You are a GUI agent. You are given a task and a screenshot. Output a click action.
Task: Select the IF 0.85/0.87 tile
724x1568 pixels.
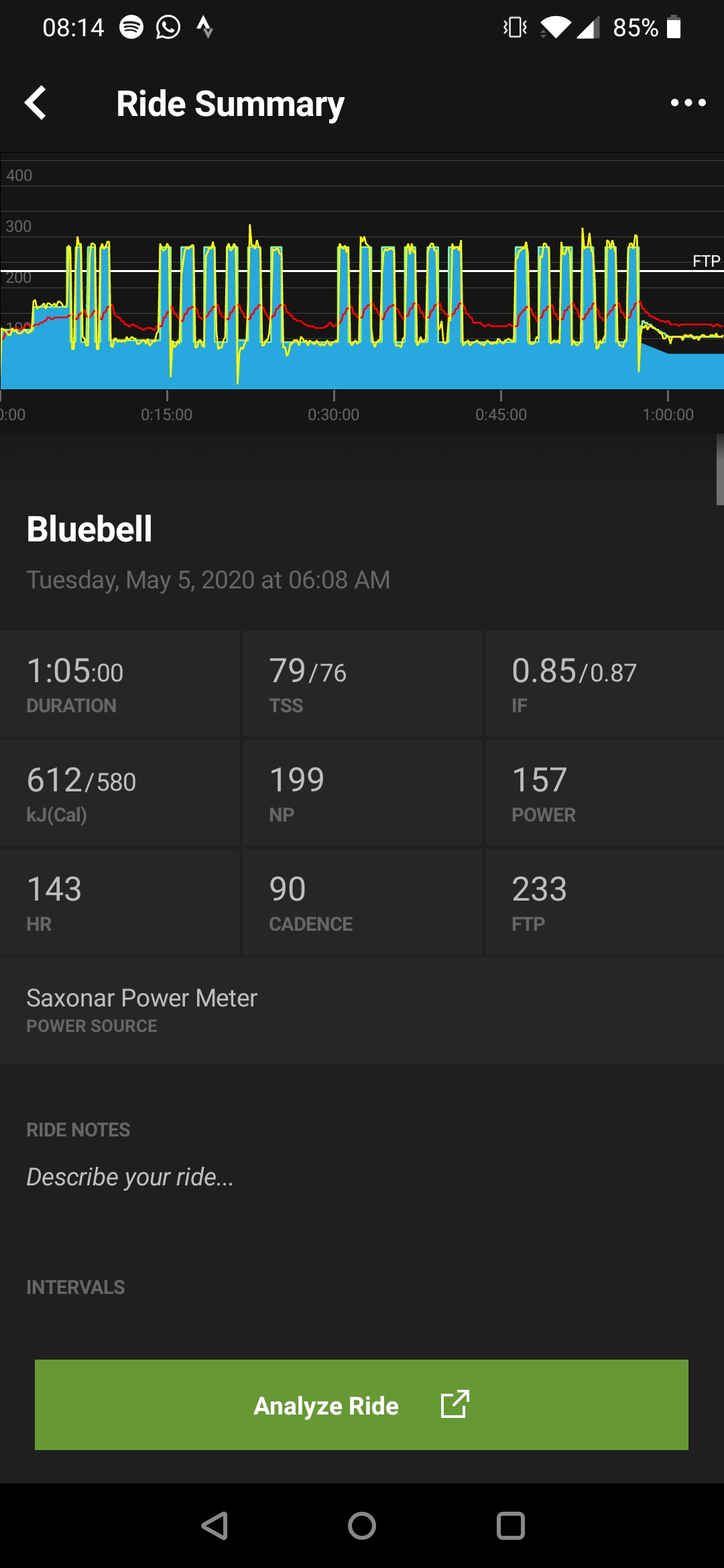[605, 683]
